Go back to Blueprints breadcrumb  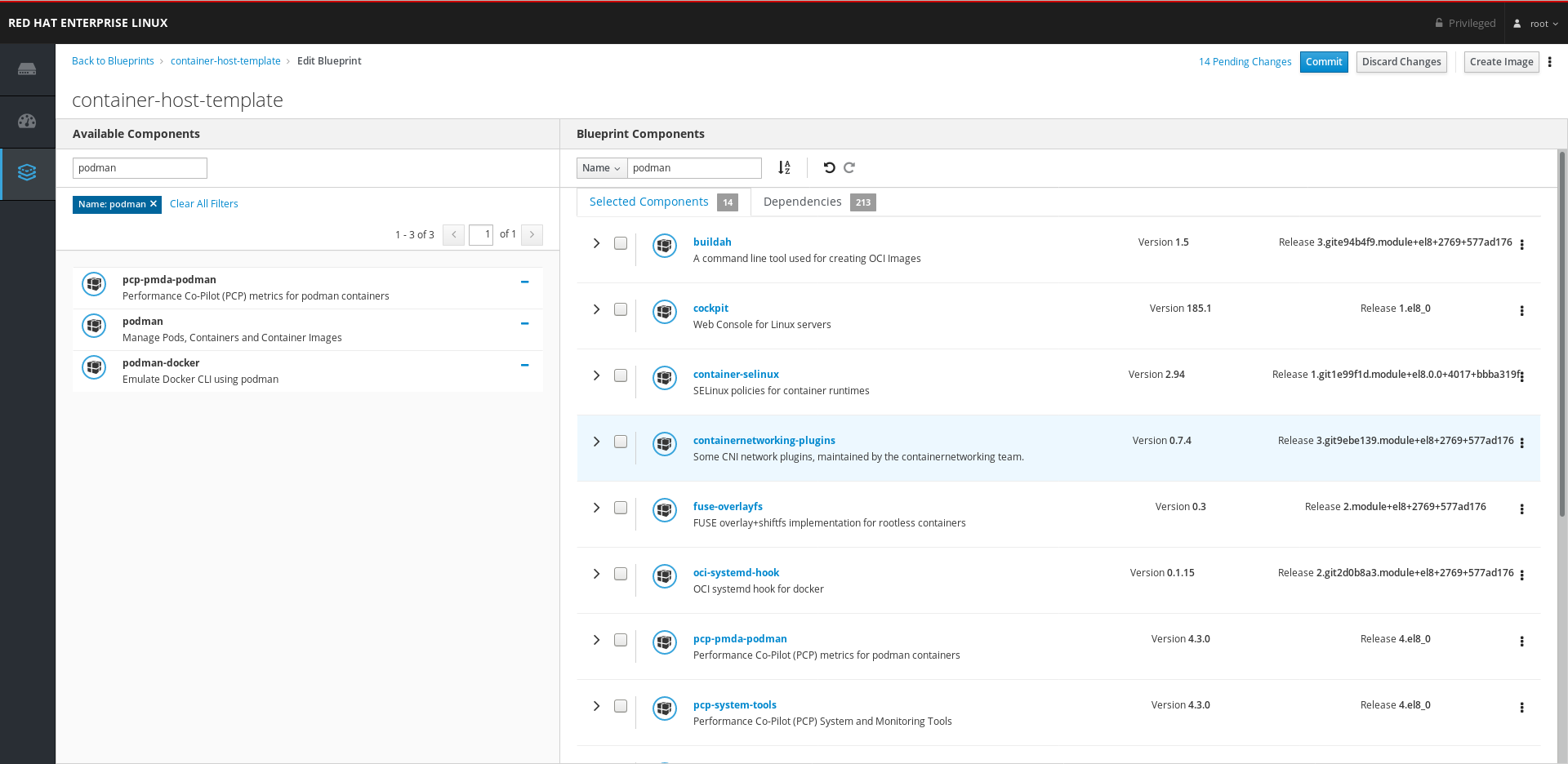coord(113,61)
